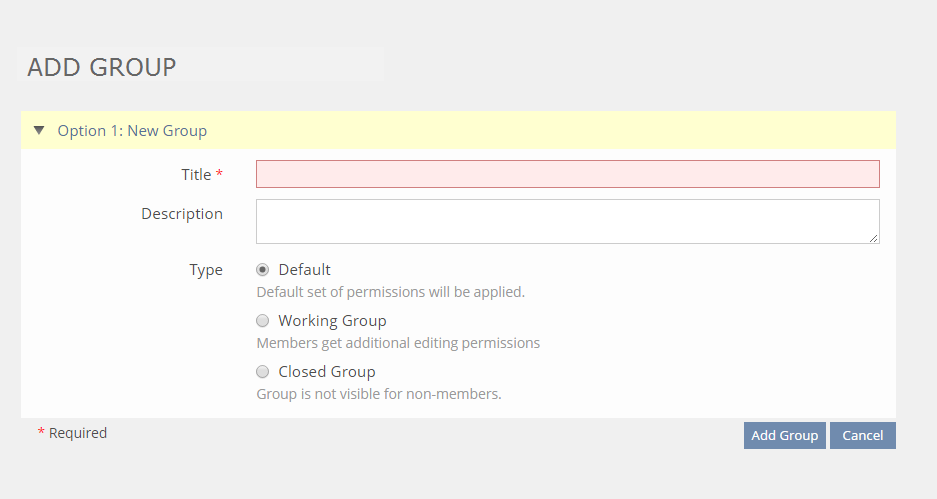Click the "Working Group" option label text
The image size is (937, 499).
coord(332,321)
